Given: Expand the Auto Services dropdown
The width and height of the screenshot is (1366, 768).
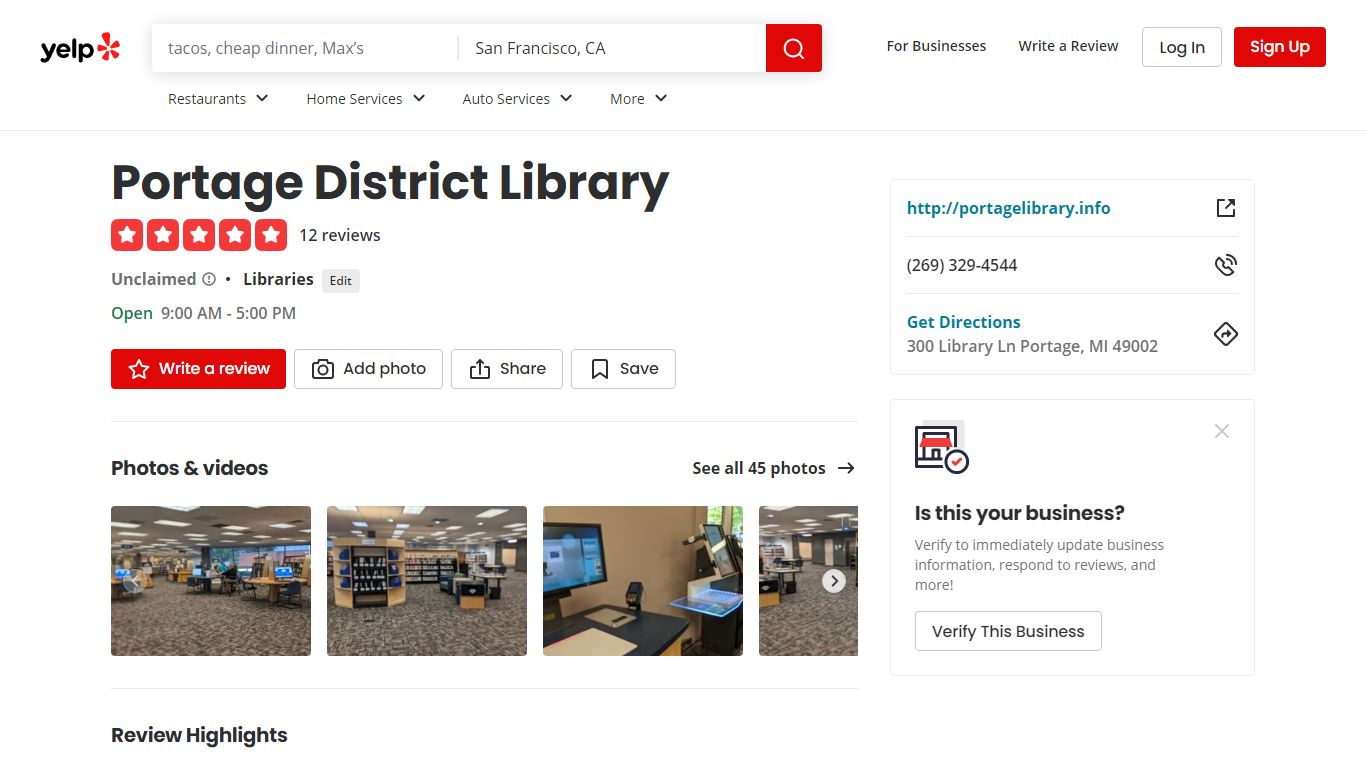Looking at the screenshot, I should pos(517,99).
